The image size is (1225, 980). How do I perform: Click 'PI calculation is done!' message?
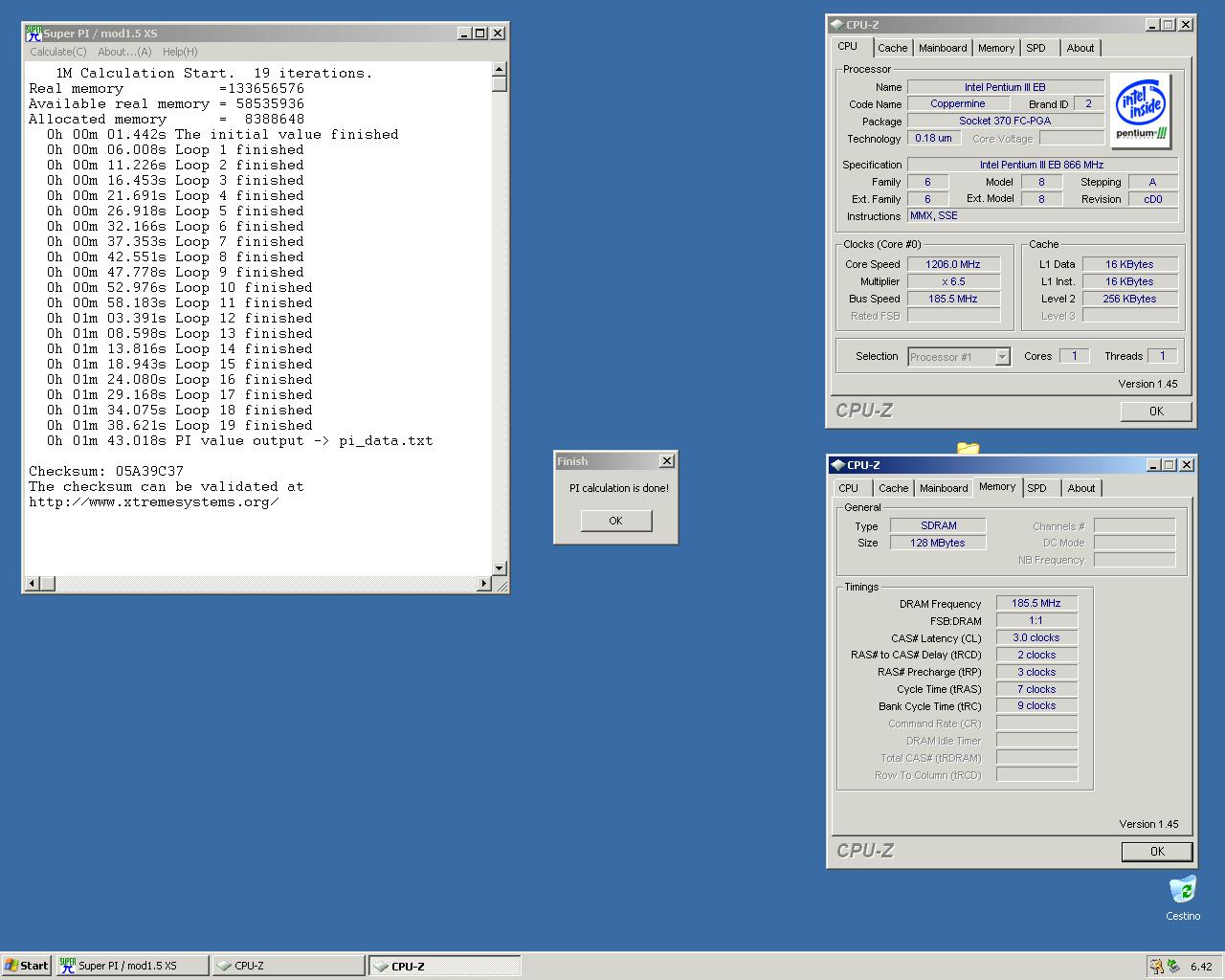(619, 488)
